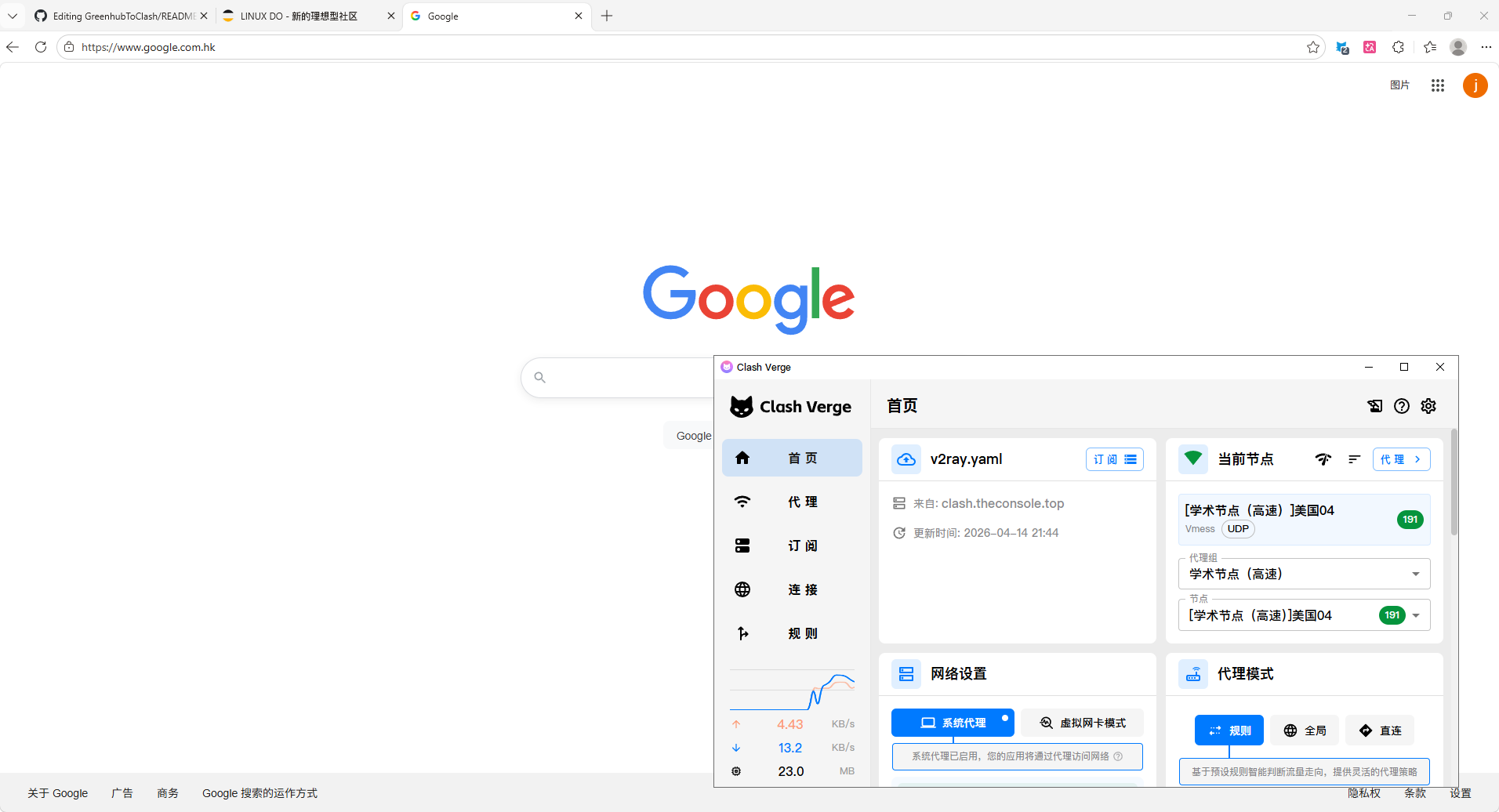Toggle 系统代理 system proxy mode
Image resolution: width=1499 pixels, height=812 pixels.
[x=953, y=723]
